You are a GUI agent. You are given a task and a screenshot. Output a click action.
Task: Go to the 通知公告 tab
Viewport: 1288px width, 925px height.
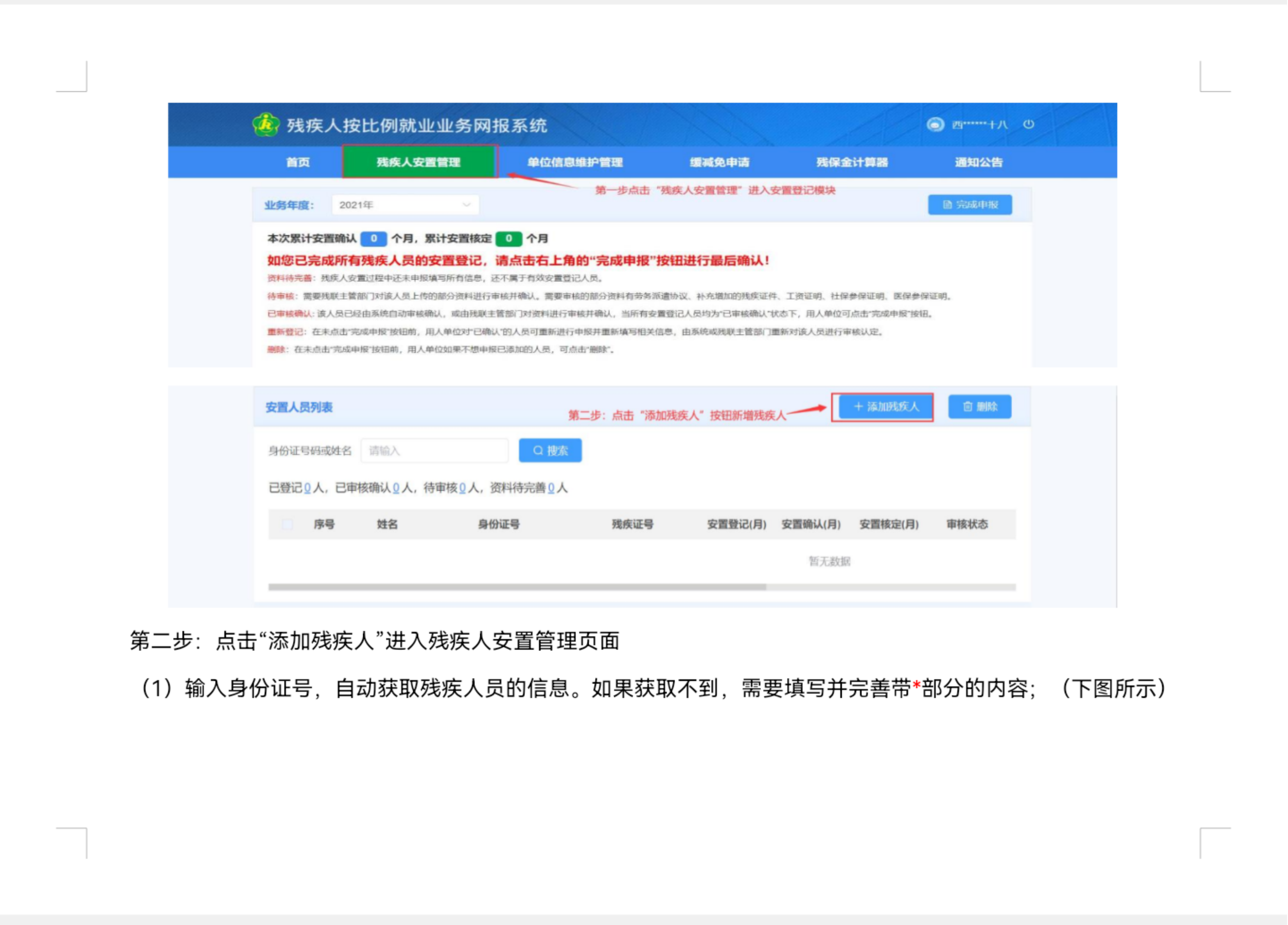(978, 162)
